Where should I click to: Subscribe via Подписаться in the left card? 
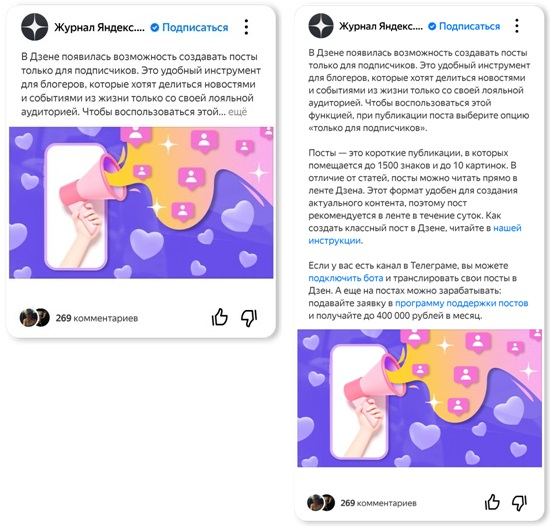(x=195, y=27)
